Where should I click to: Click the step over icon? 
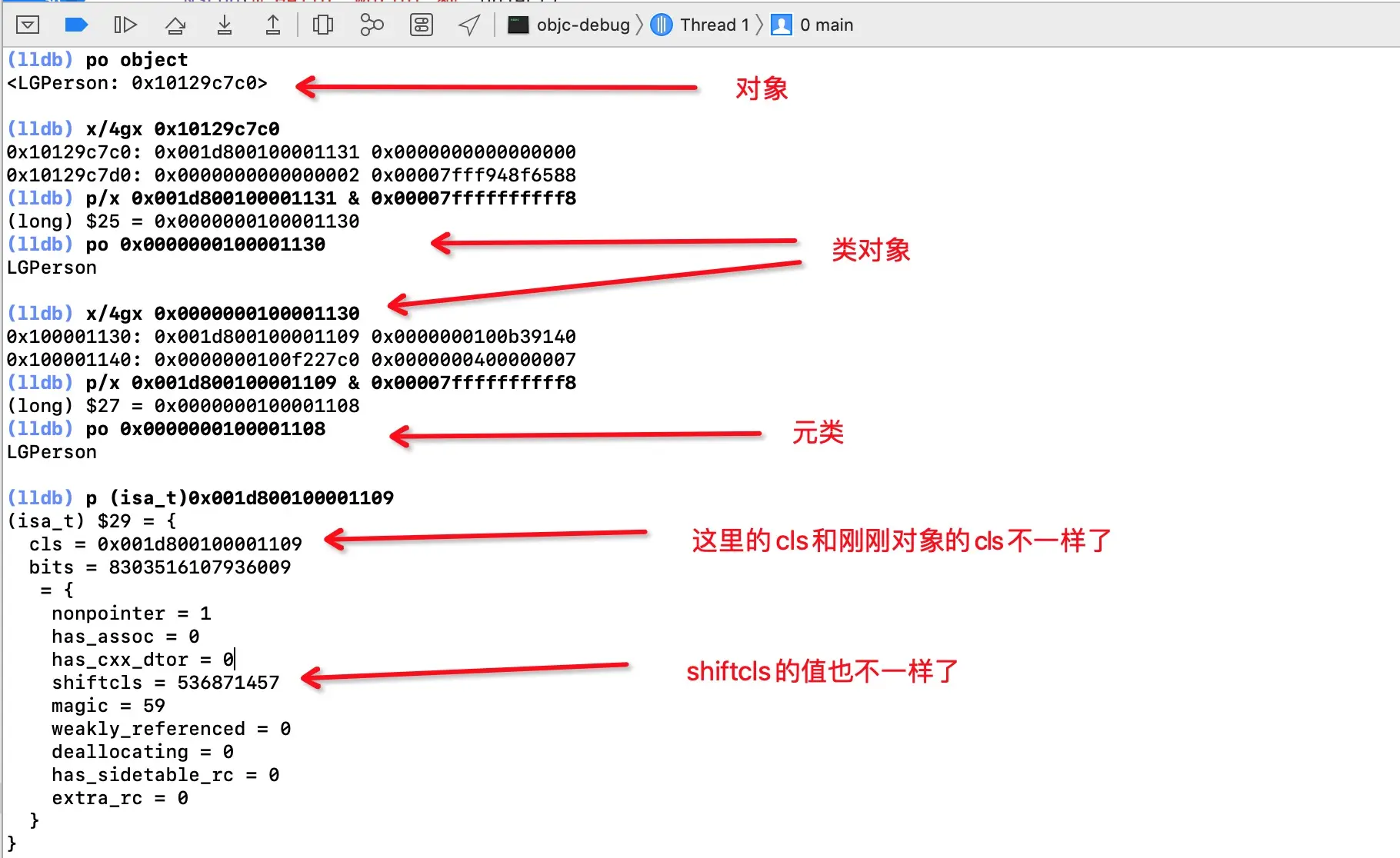[175, 25]
